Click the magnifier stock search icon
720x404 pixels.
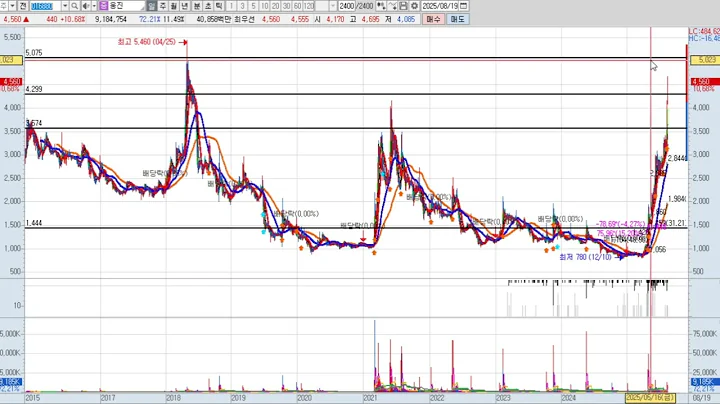coord(74,6)
